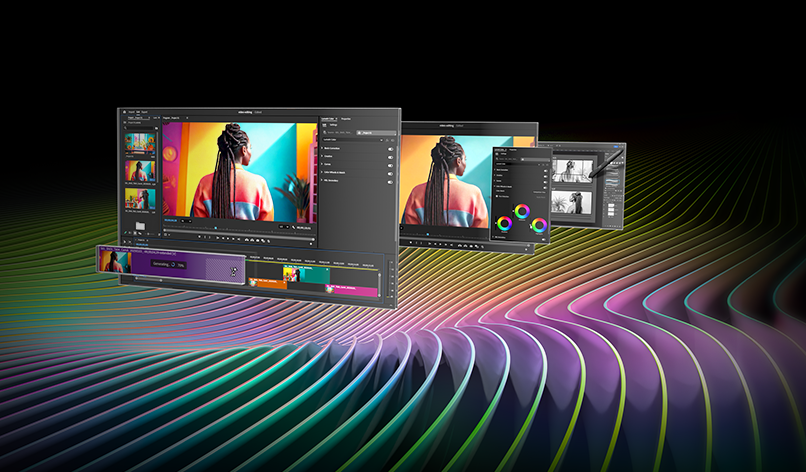Click the home icon in the top-left corner
Viewport: 806px width, 472px height.
point(127,111)
